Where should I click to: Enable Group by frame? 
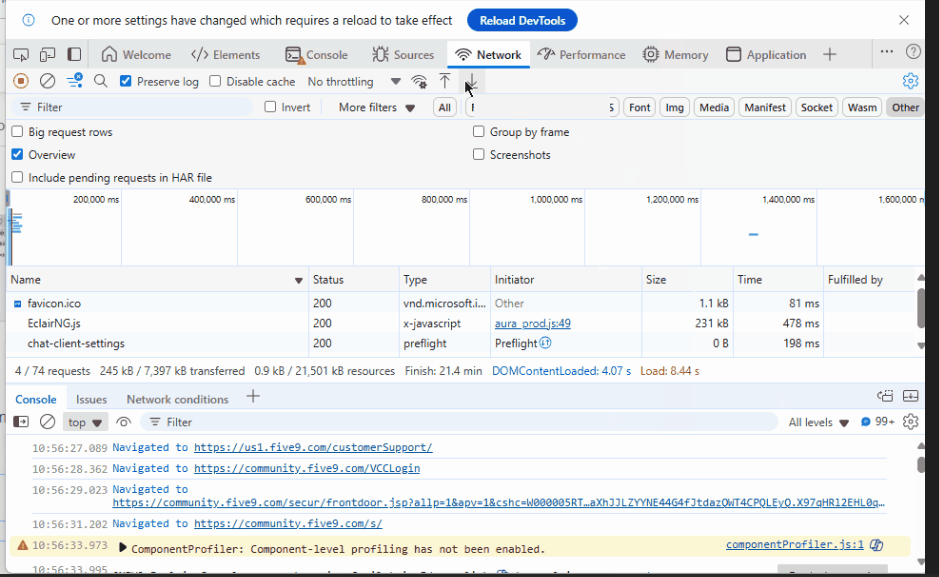click(x=478, y=132)
